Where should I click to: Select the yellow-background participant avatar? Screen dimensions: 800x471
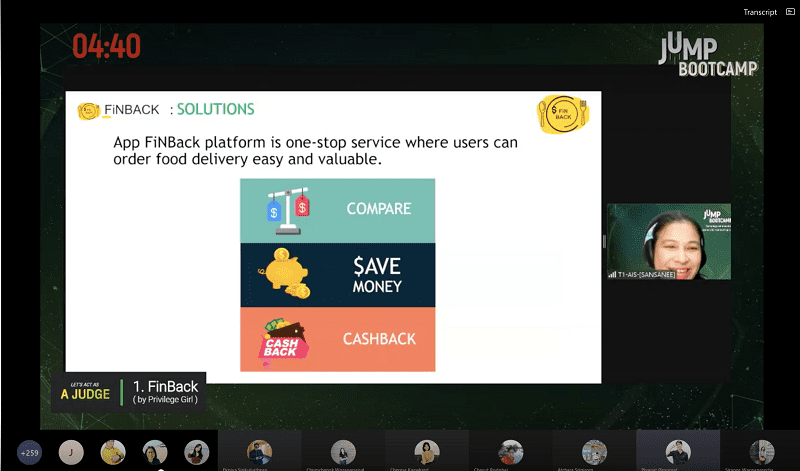pos(113,451)
